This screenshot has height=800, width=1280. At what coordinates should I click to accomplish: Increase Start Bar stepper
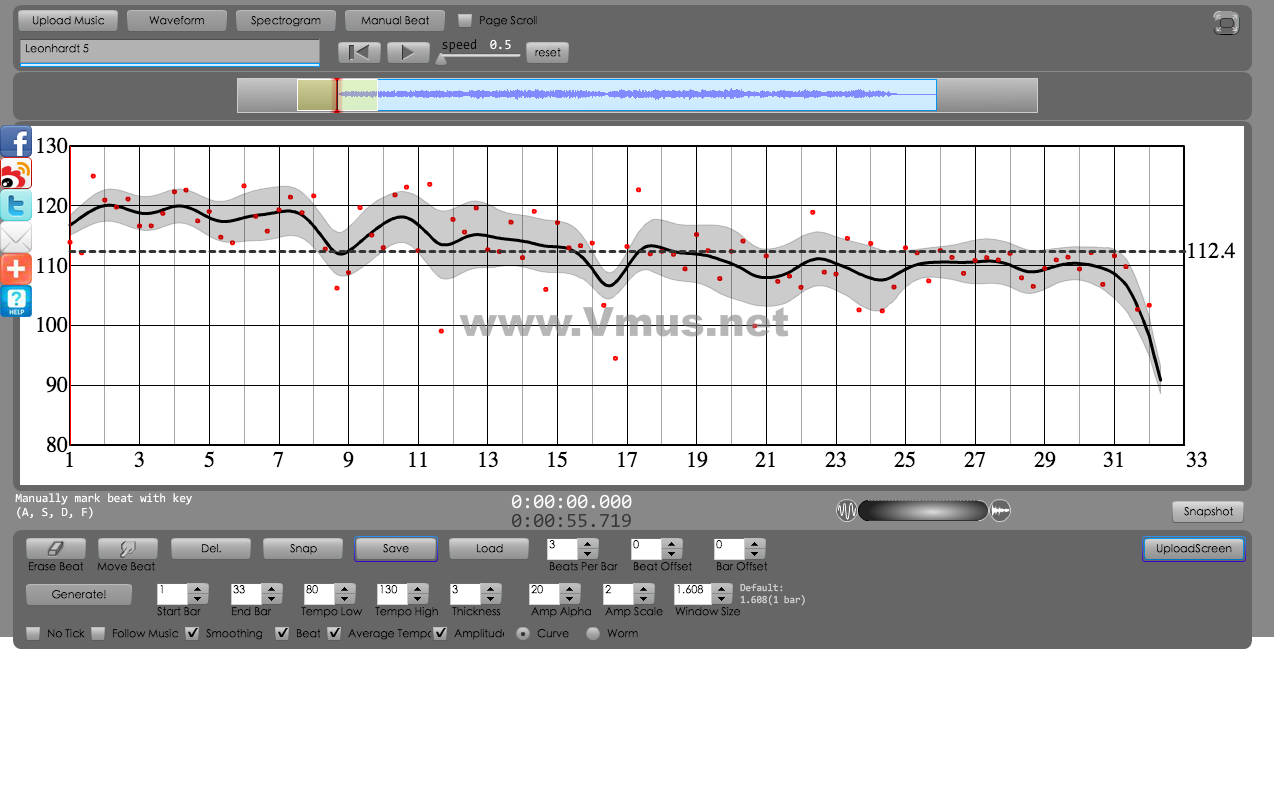click(x=197, y=589)
